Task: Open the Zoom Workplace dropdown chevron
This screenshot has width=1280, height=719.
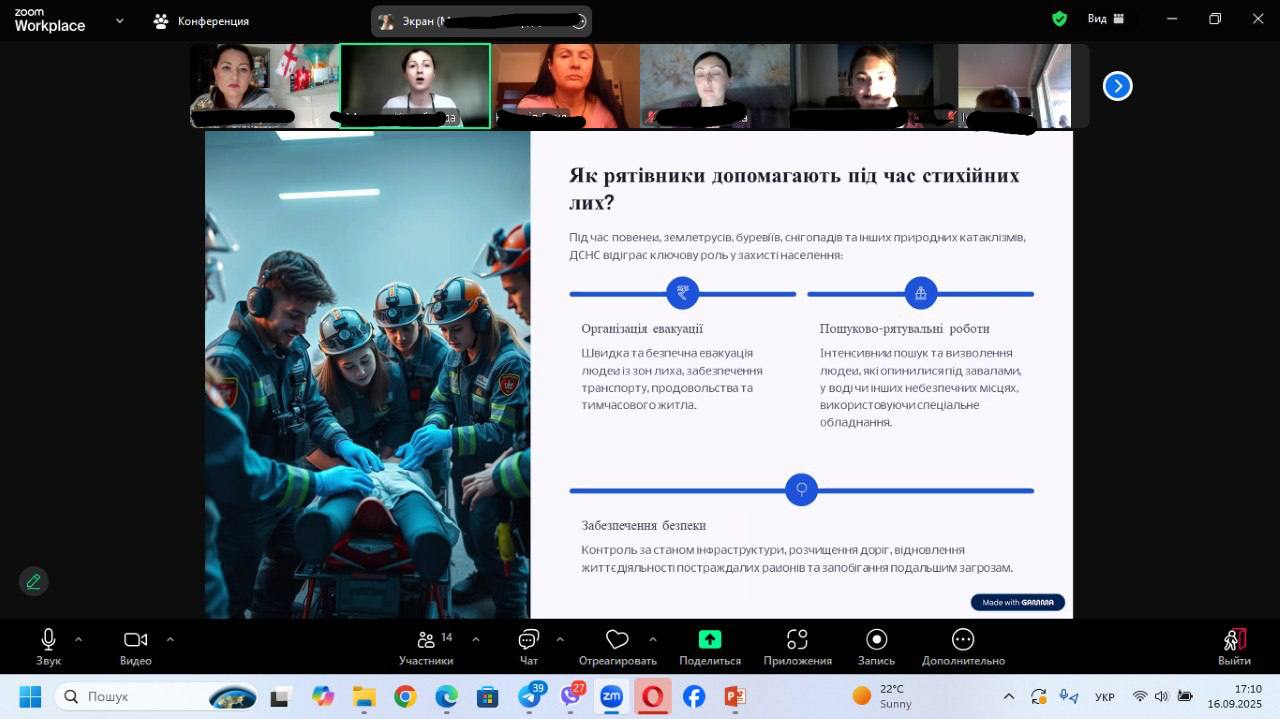Action: point(120,20)
